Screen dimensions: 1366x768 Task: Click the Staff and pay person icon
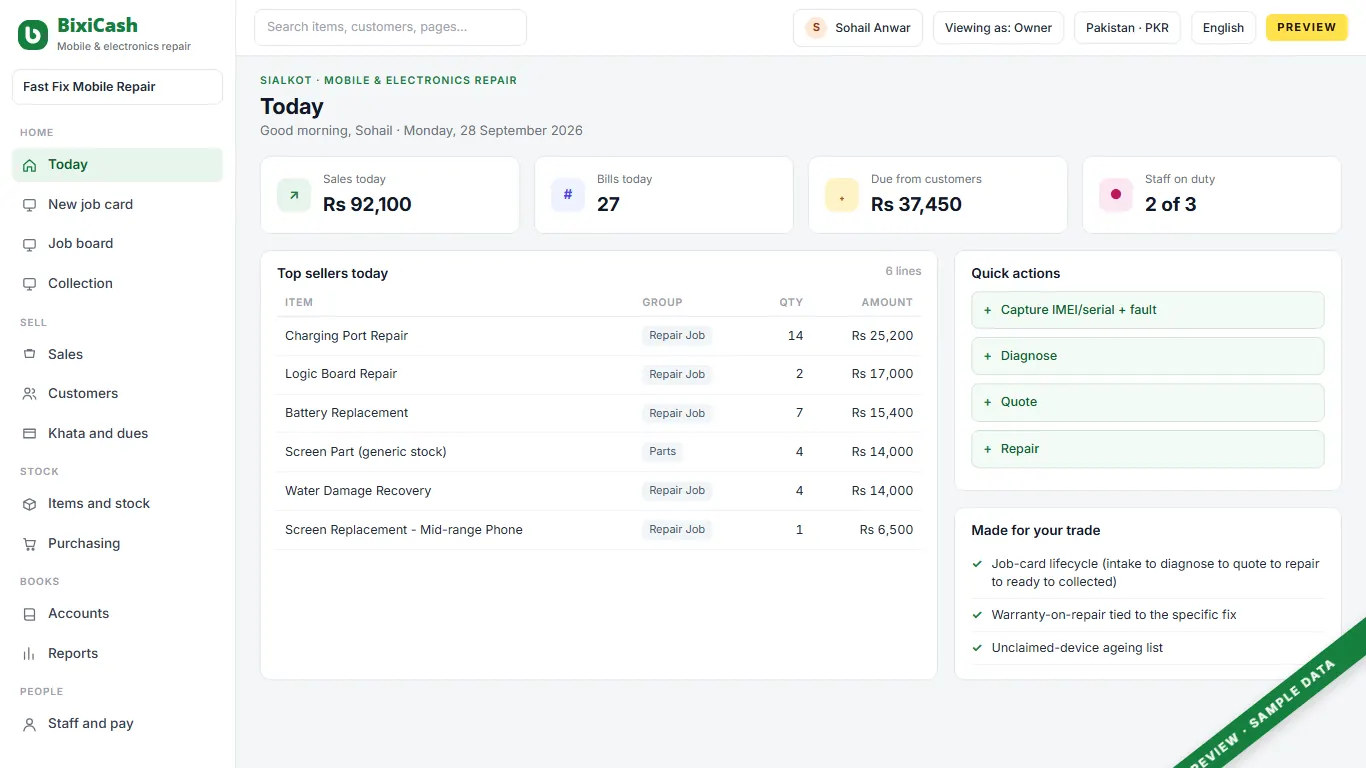pos(29,724)
